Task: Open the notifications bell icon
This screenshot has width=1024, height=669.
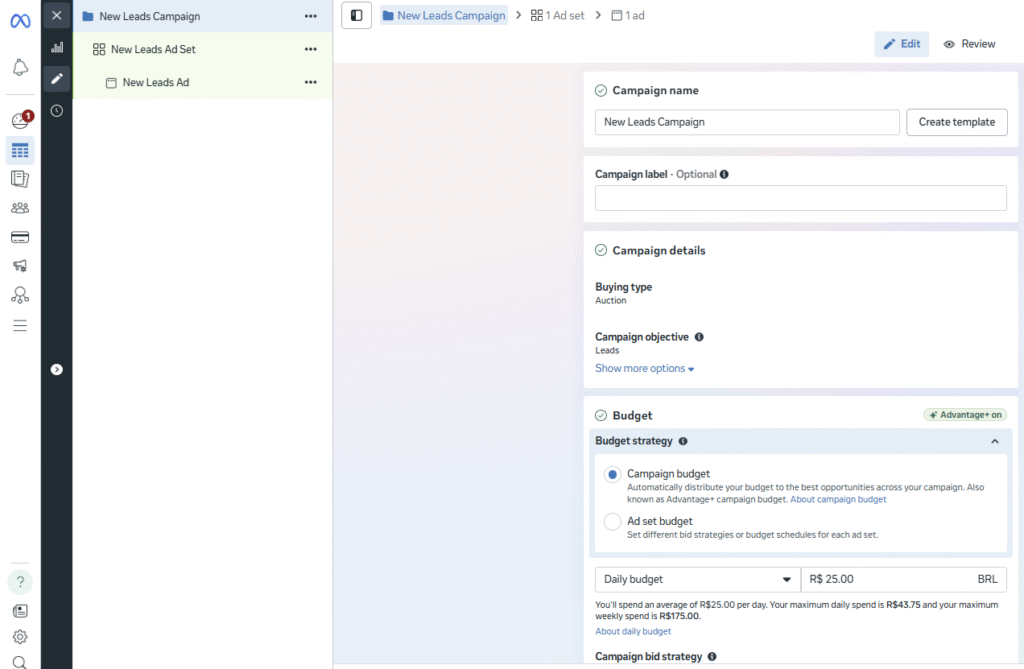Action: [x=20, y=68]
